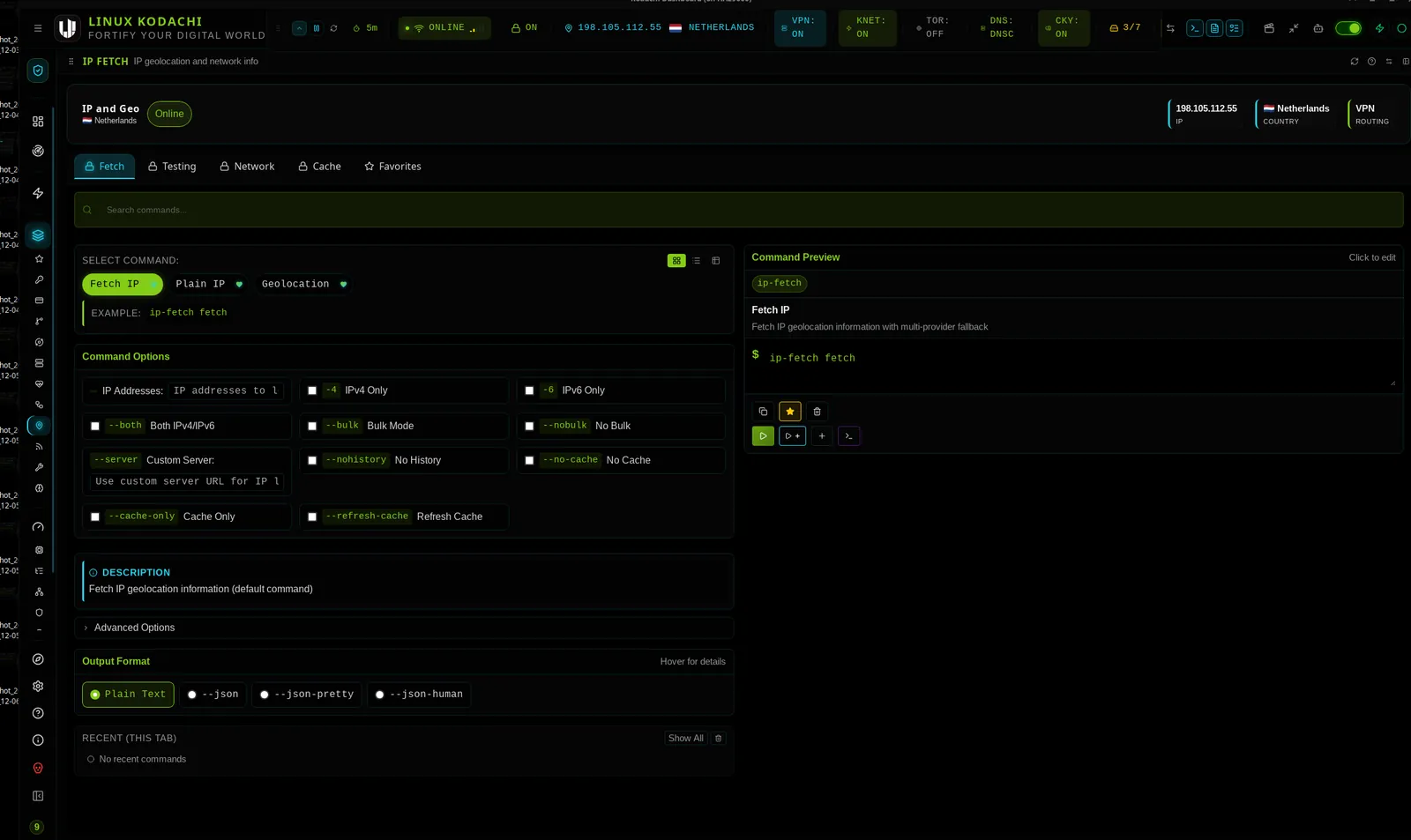Click the KNET: ON status in top bar
Image resolution: width=1411 pixels, height=840 pixels.
click(x=868, y=28)
